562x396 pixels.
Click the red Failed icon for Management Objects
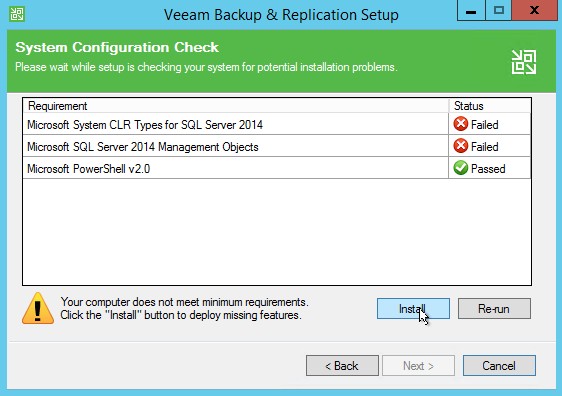click(461, 146)
